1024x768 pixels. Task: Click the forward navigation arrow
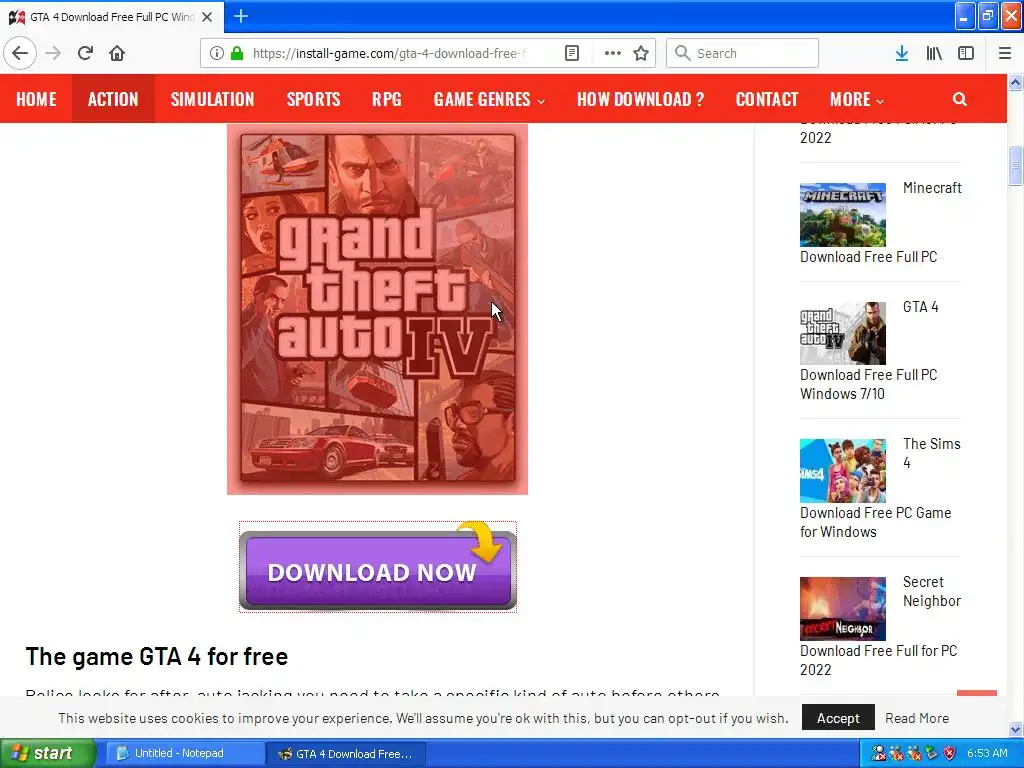(x=53, y=53)
